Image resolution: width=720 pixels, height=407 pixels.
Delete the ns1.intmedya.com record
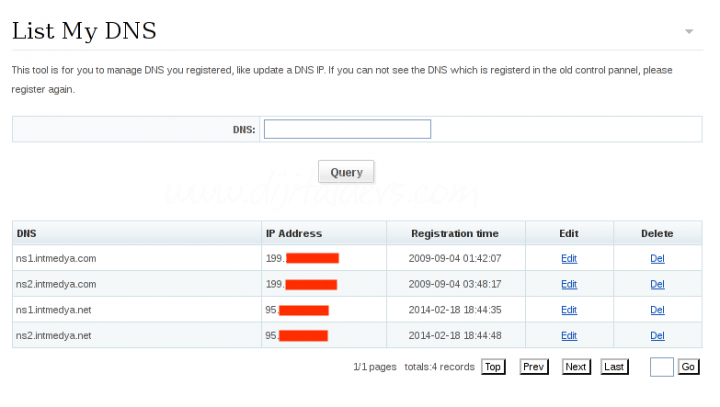657,258
